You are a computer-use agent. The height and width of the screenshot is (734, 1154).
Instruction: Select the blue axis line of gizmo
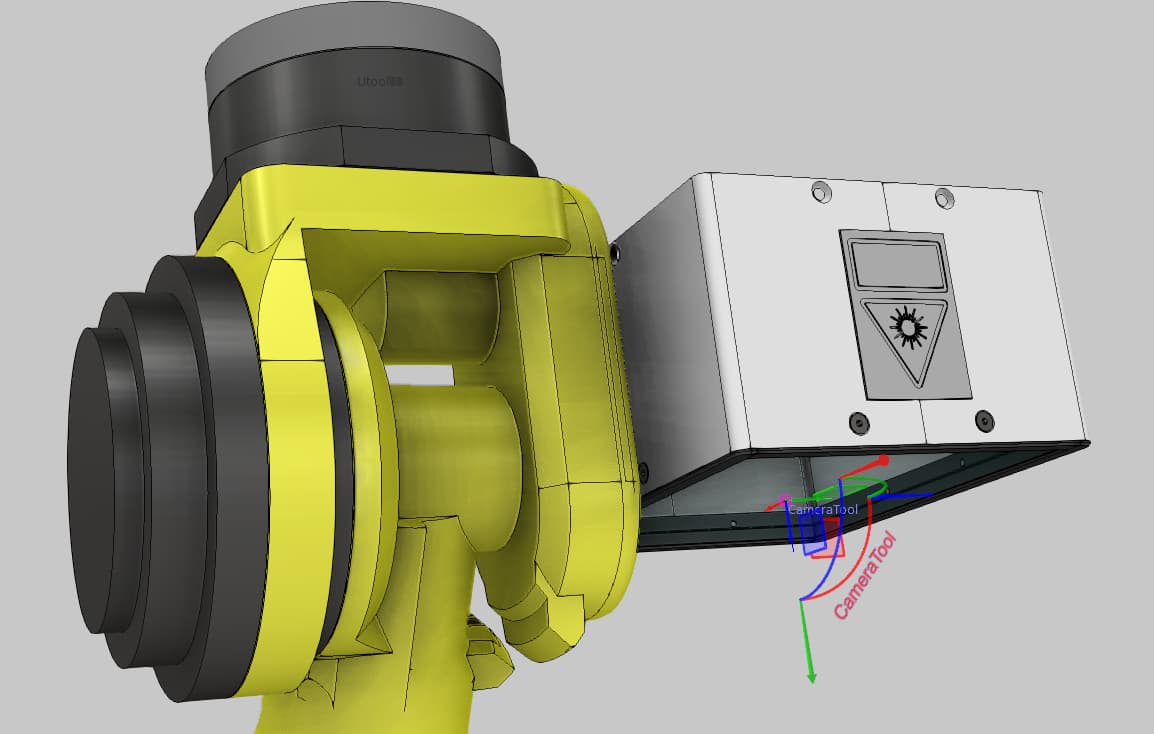click(x=903, y=495)
